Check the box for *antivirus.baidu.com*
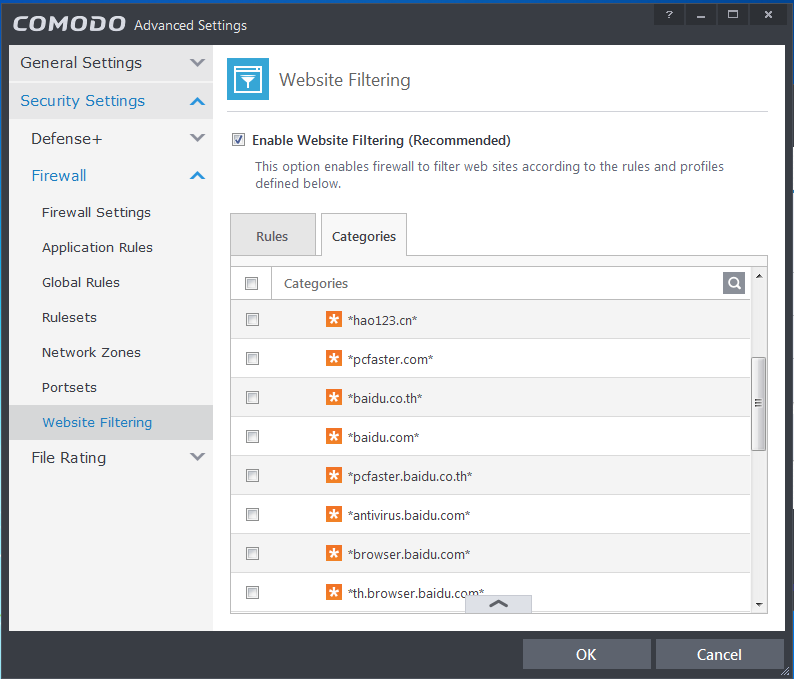Image resolution: width=794 pixels, height=679 pixels. coord(252,514)
